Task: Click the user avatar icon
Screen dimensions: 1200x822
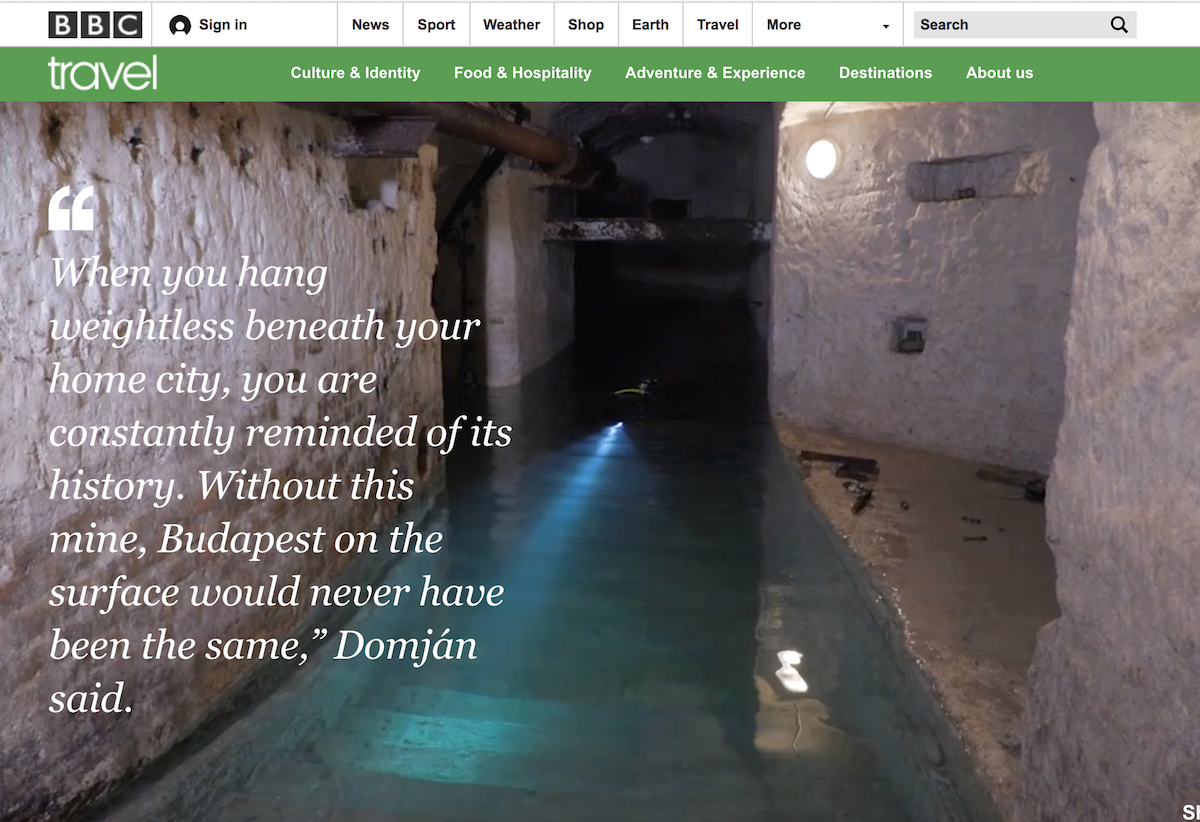Action: [x=180, y=25]
